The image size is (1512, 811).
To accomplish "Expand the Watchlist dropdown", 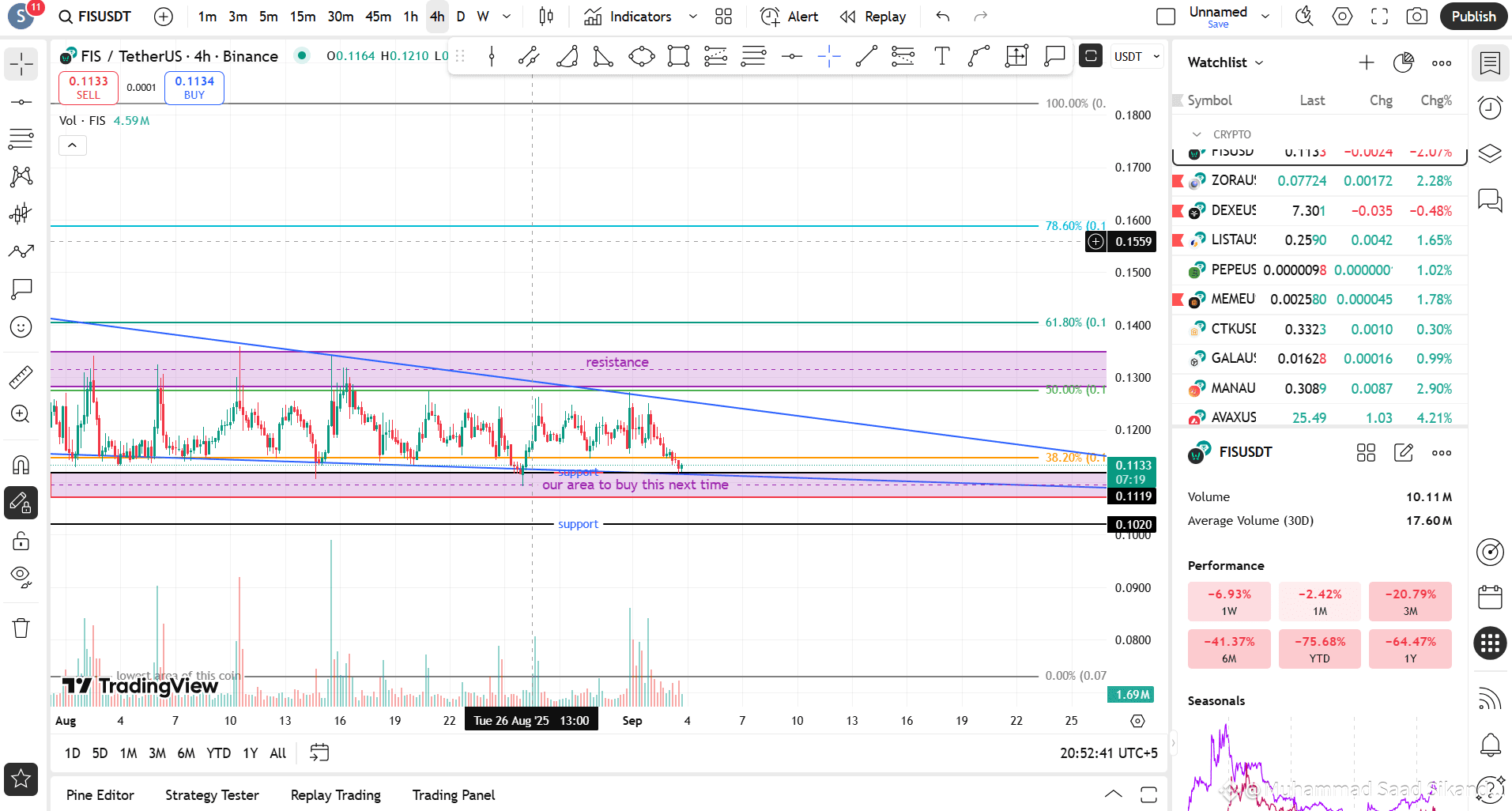I will pyautogui.click(x=1226, y=62).
